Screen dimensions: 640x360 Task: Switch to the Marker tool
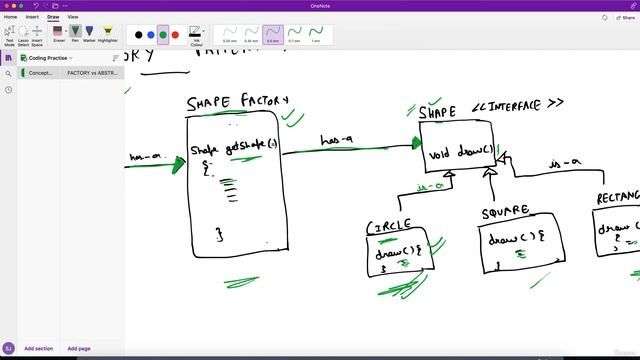[89, 34]
